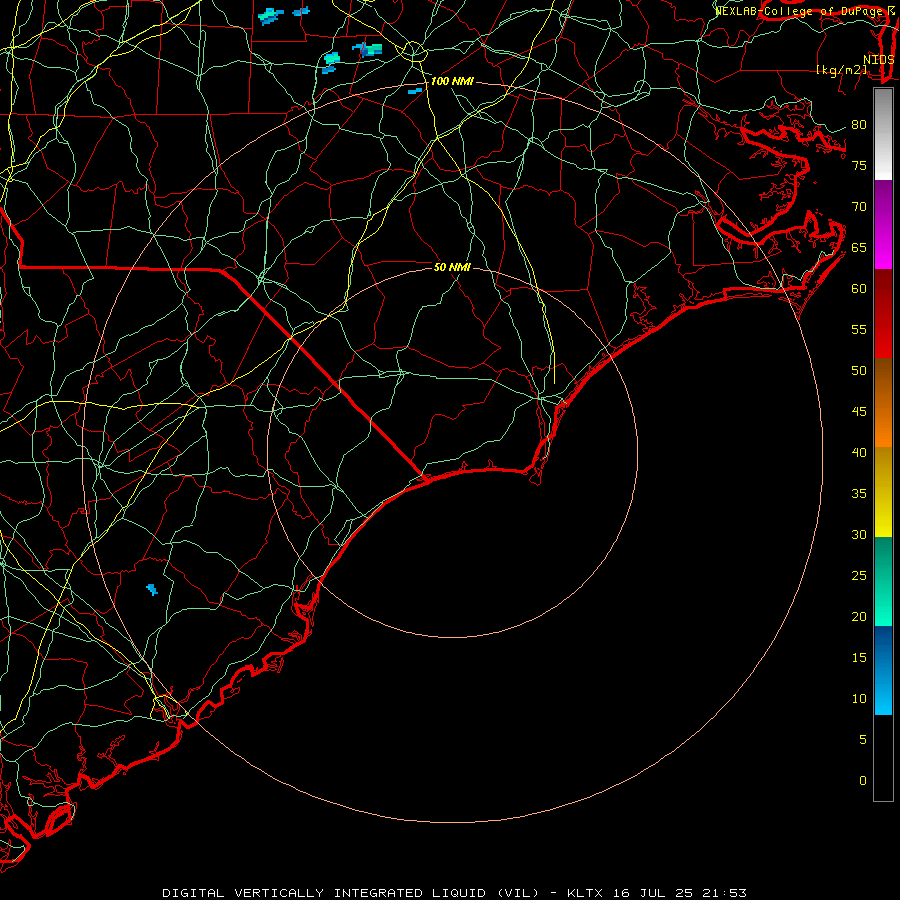Click the 35 value on the legend scale
Image resolution: width=900 pixels, height=900 pixels.
(859, 494)
